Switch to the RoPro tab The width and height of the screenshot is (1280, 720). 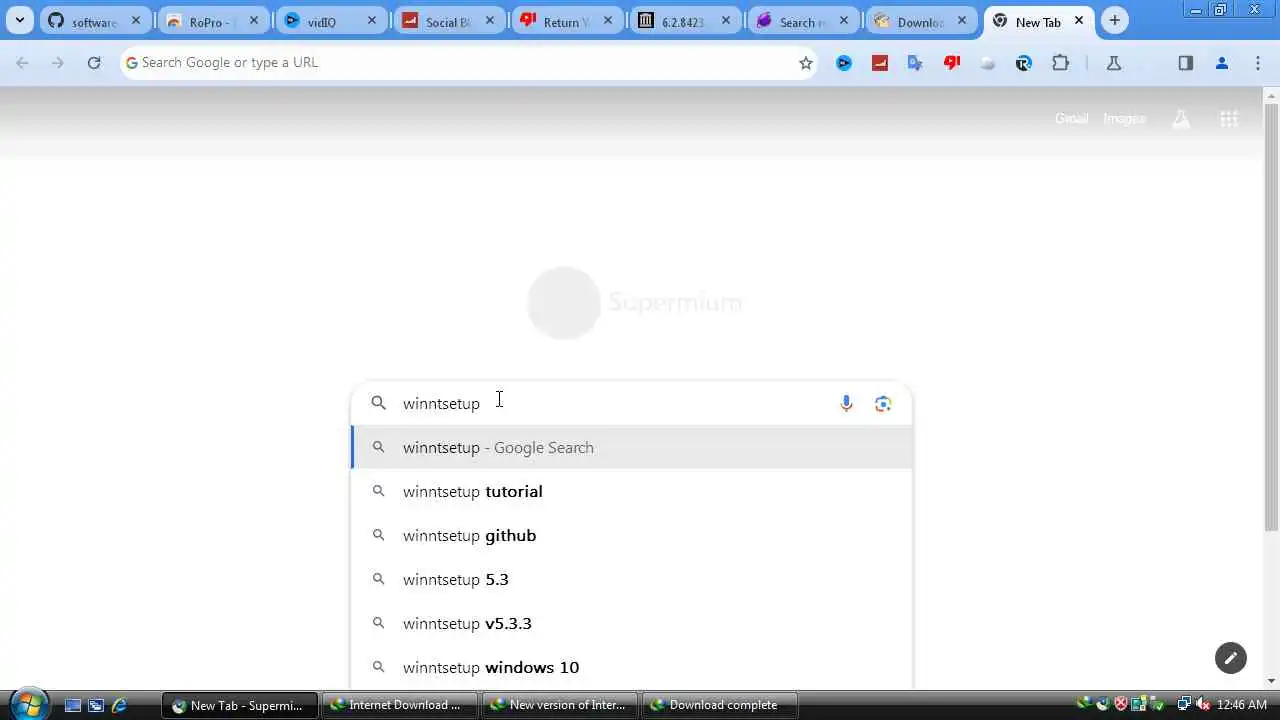pyautogui.click(x=213, y=21)
